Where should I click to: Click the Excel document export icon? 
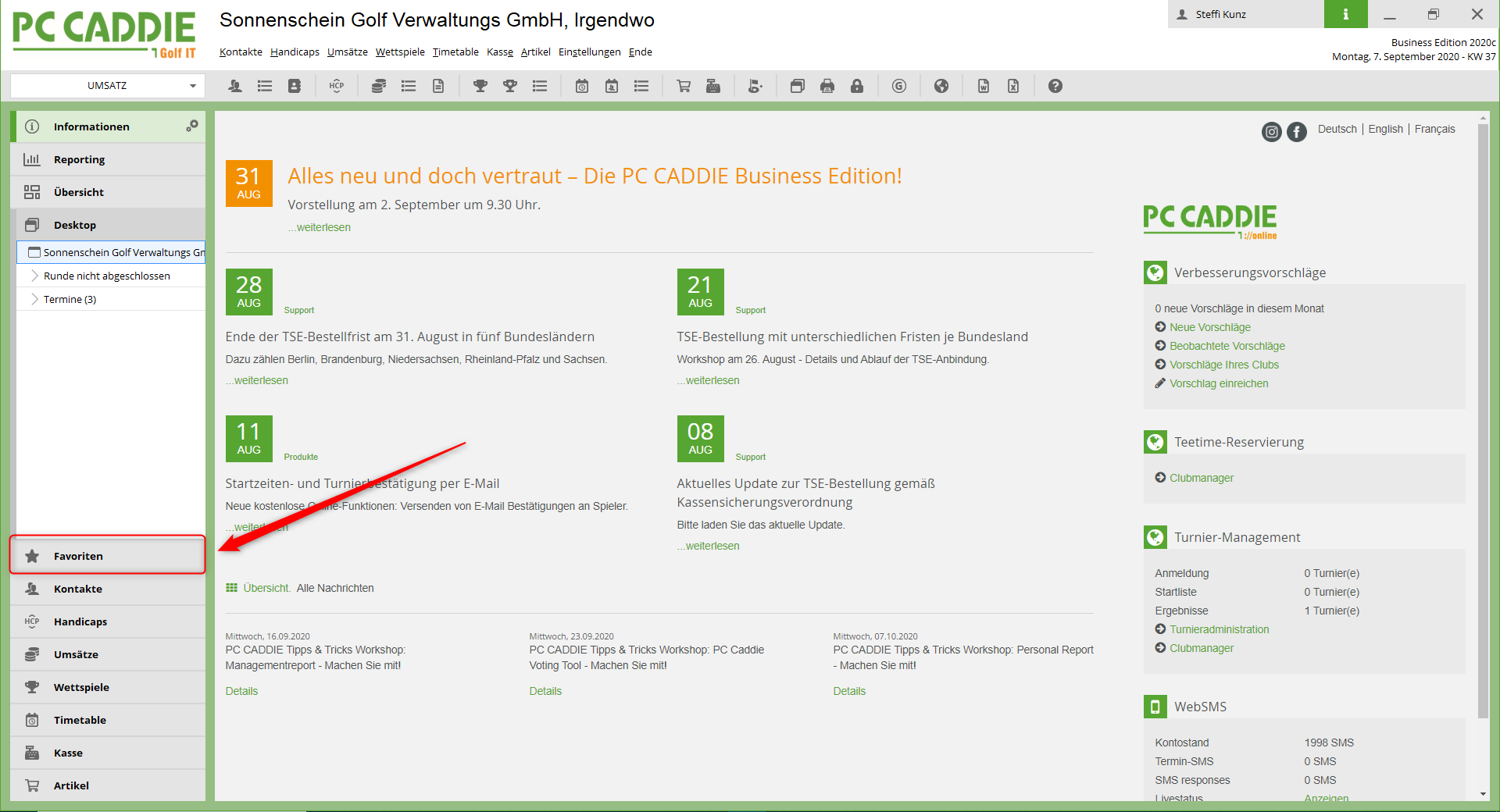point(1013,86)
